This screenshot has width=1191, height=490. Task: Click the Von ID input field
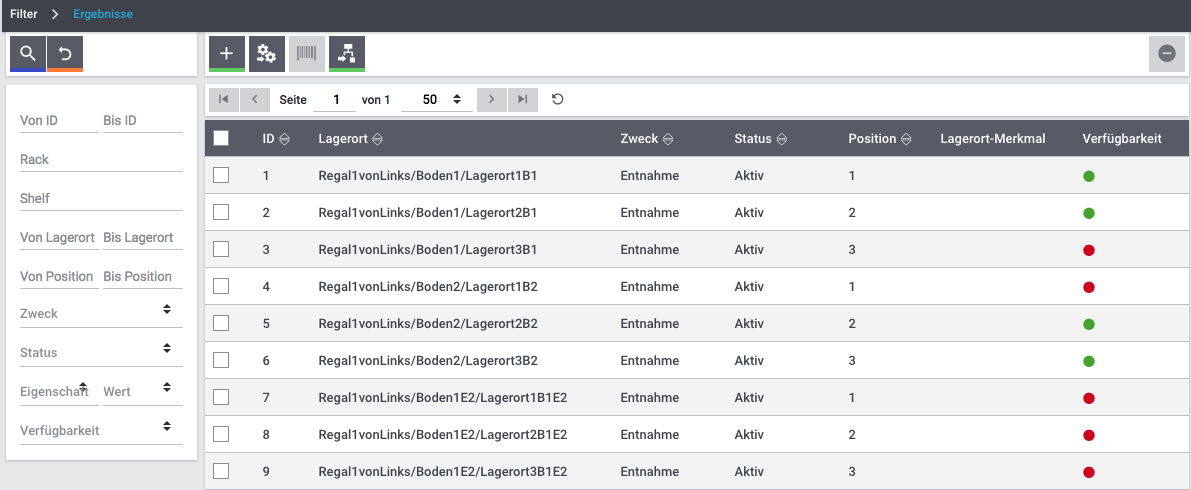(59, 121)
